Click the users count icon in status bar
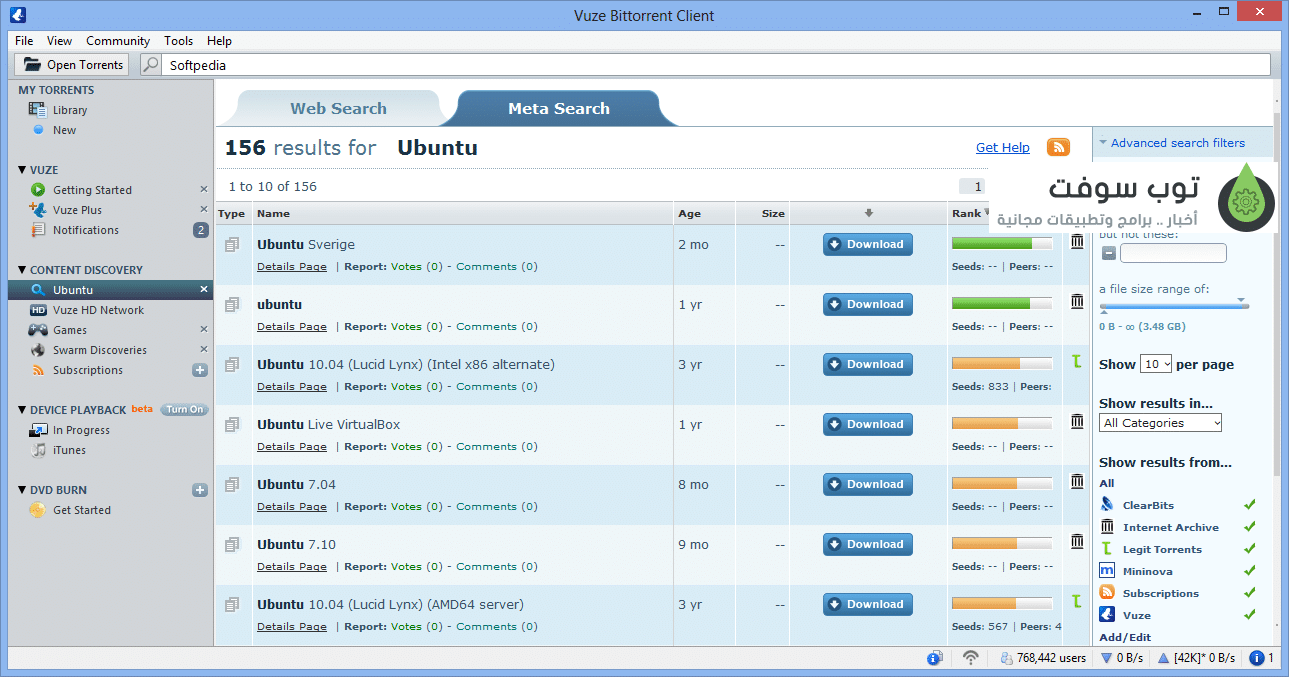Screen dimensions: 1289x677 coord(1007,658)
